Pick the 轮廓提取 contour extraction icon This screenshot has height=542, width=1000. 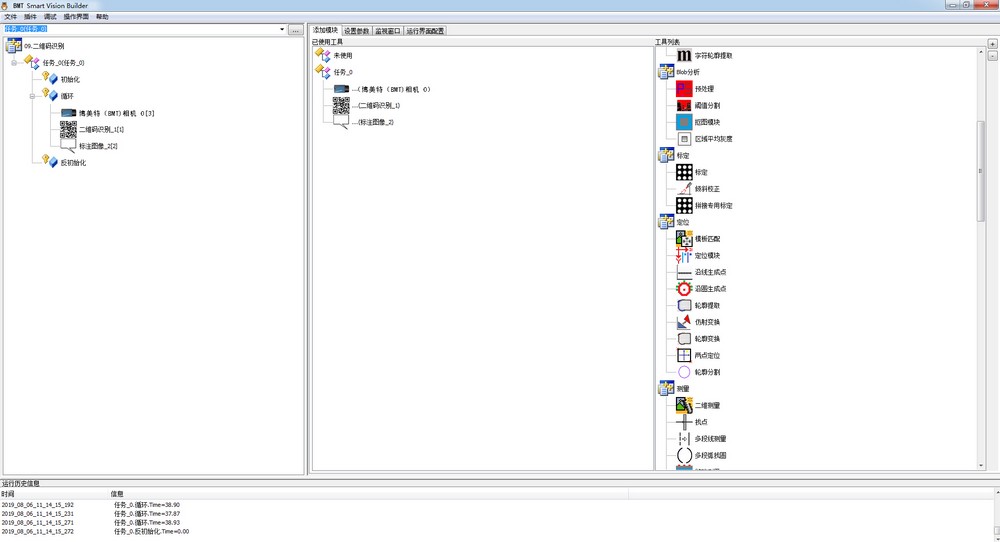point(684,305)
